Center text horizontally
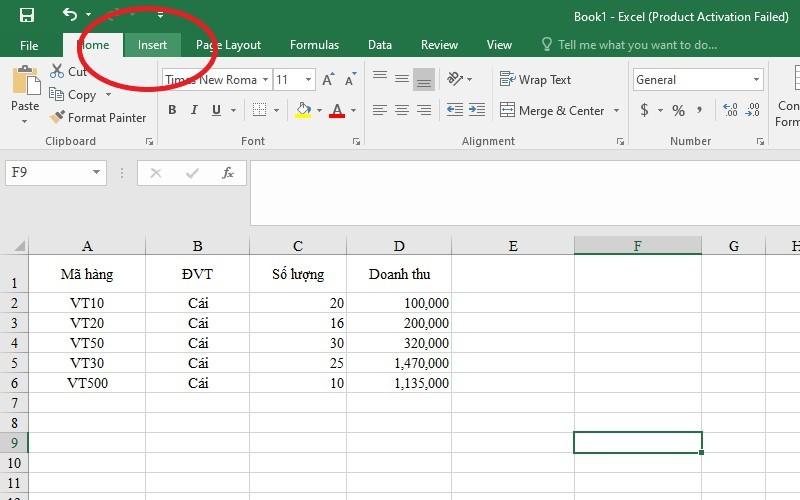This screenshot has width=800, height=500. 402,110
